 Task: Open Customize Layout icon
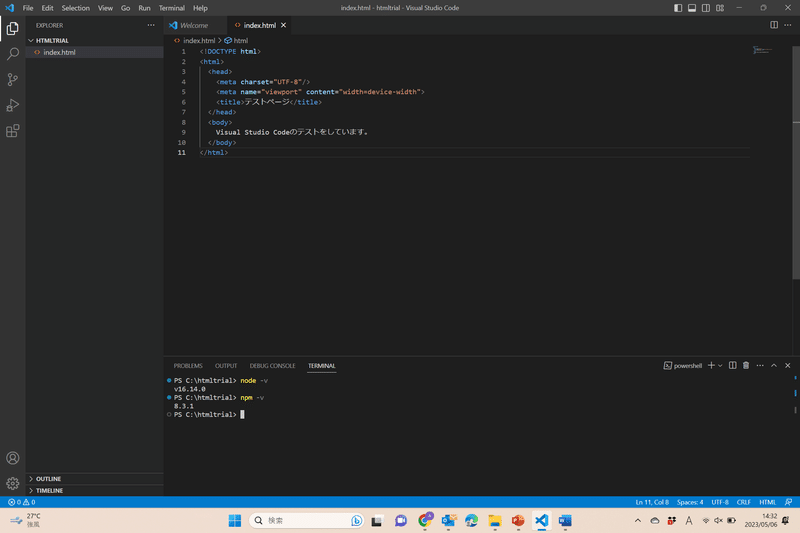tap(720, 8)
